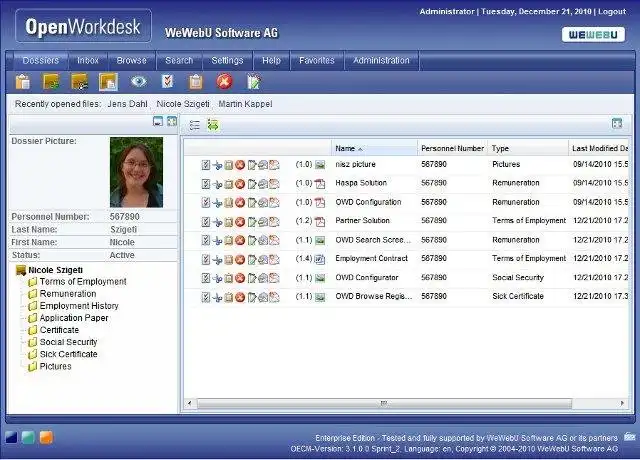
Task: Click the green arrows icon above document table
Action: pos(213,125)
